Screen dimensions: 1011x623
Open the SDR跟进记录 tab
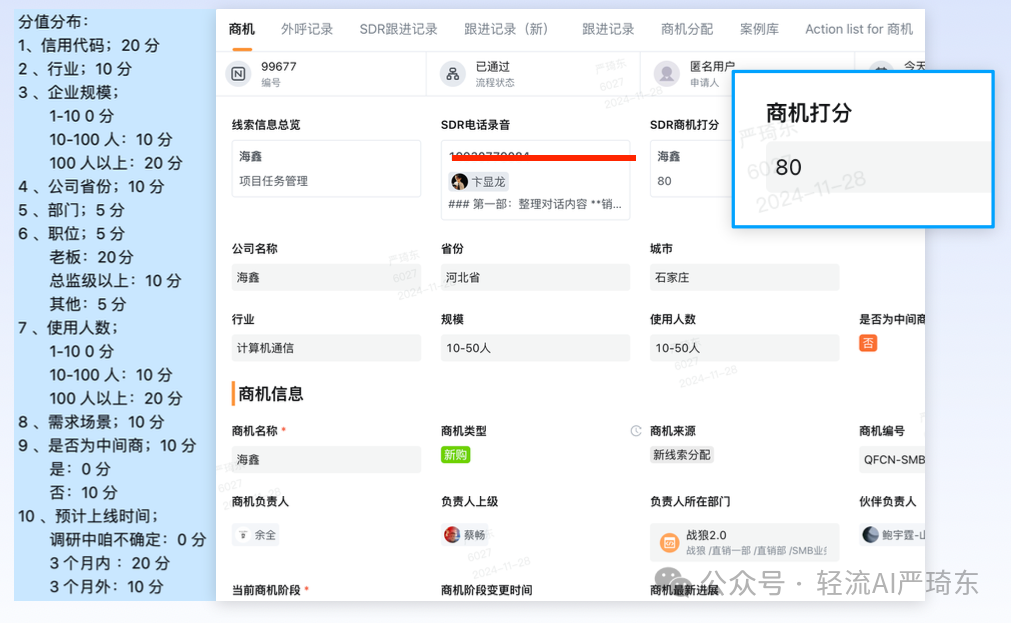point(398,29)
